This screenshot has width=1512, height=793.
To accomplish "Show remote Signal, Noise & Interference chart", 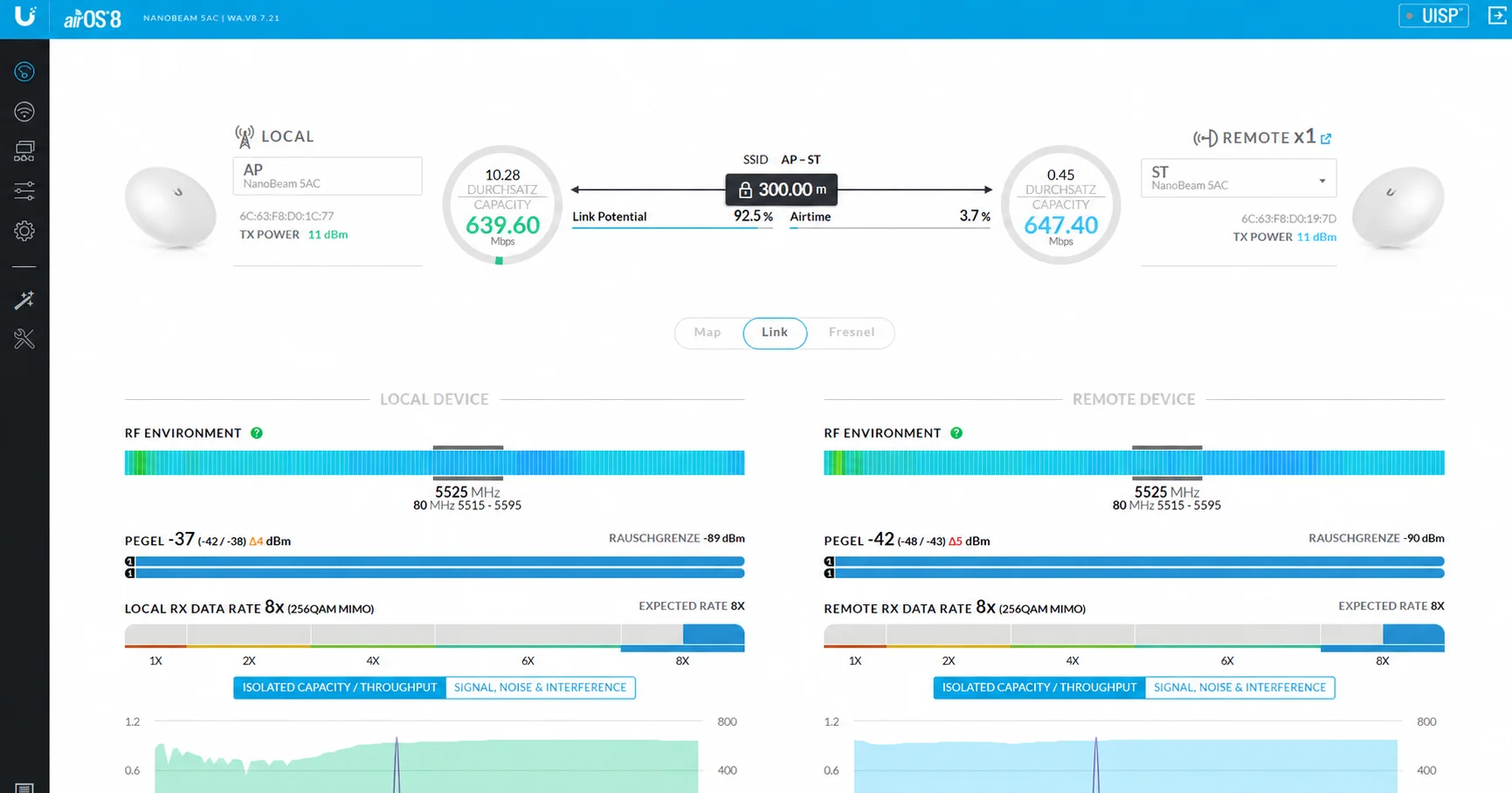I will pos(1240,688).
